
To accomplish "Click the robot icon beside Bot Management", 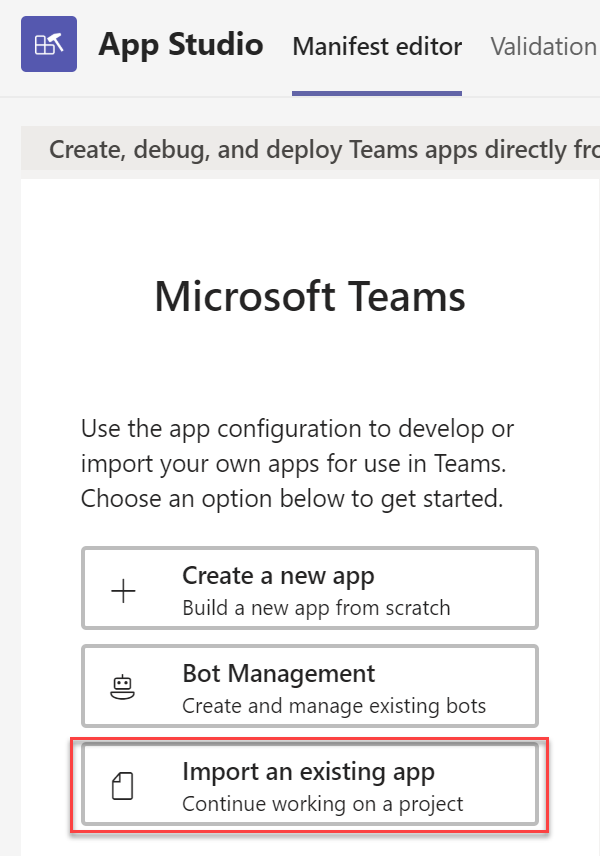I will tap(123, 687).
